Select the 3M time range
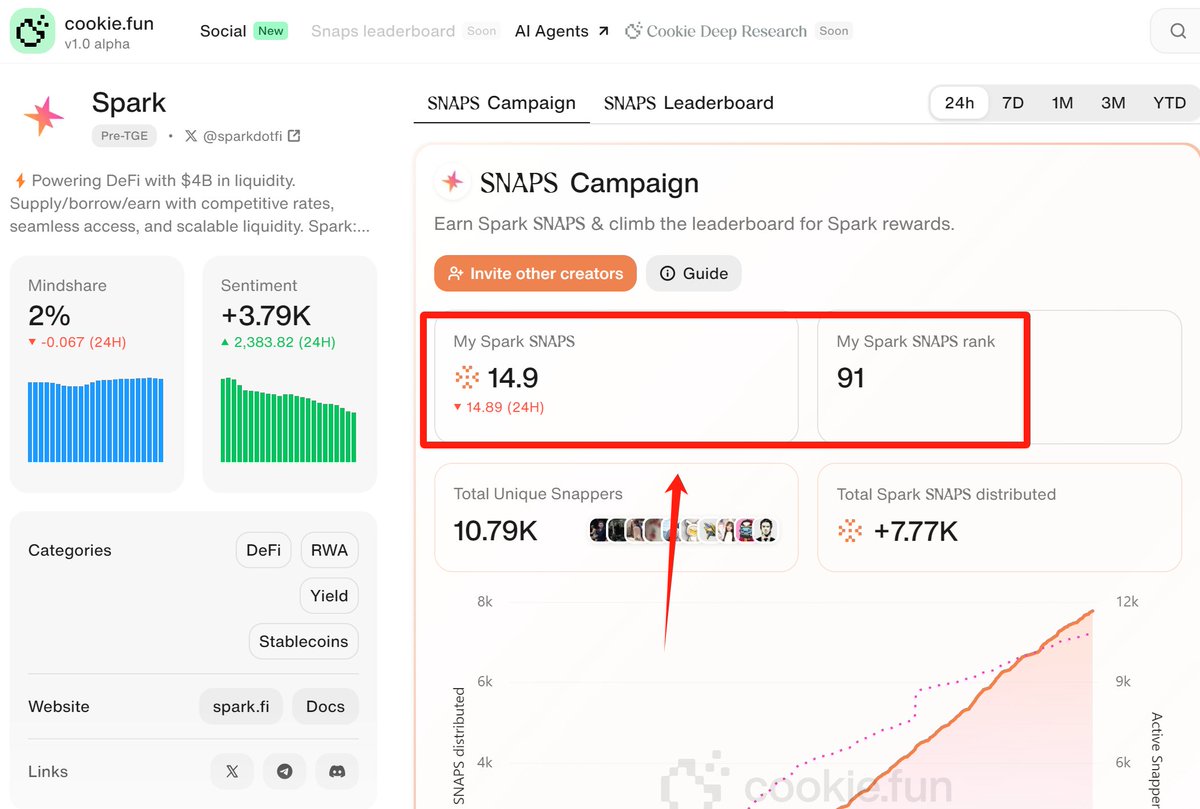The width and height of the screenshot is (1200, 809). pyautogui.click(x=1113, y=103)
